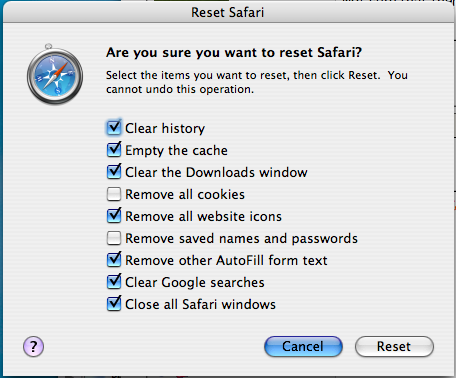Click the 'Clear history' label text
This screenshot has height=378, width=456.
click(165, 128)
